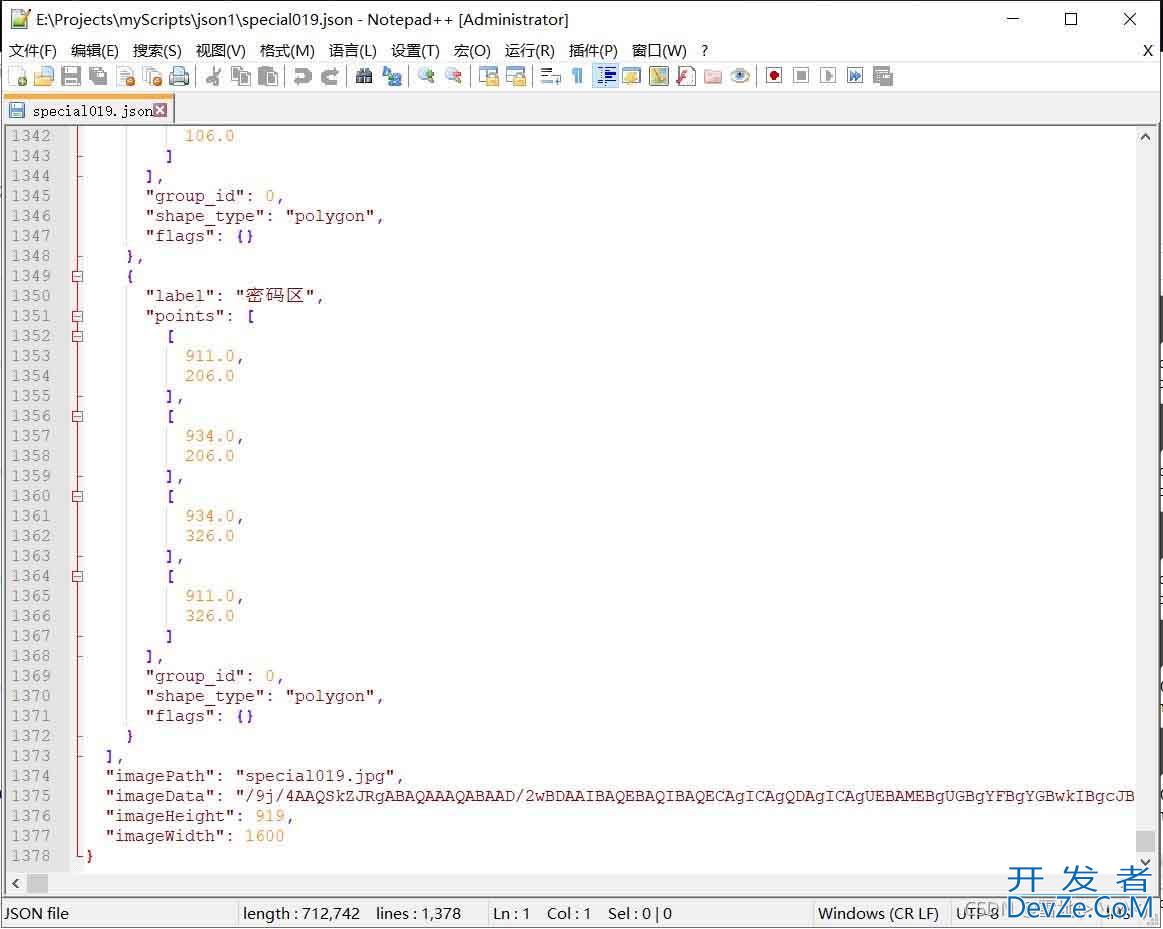Viewport: 1163px width, 929px height.
Task: Collapse the fold marker at line 1360
Action: 77,497
